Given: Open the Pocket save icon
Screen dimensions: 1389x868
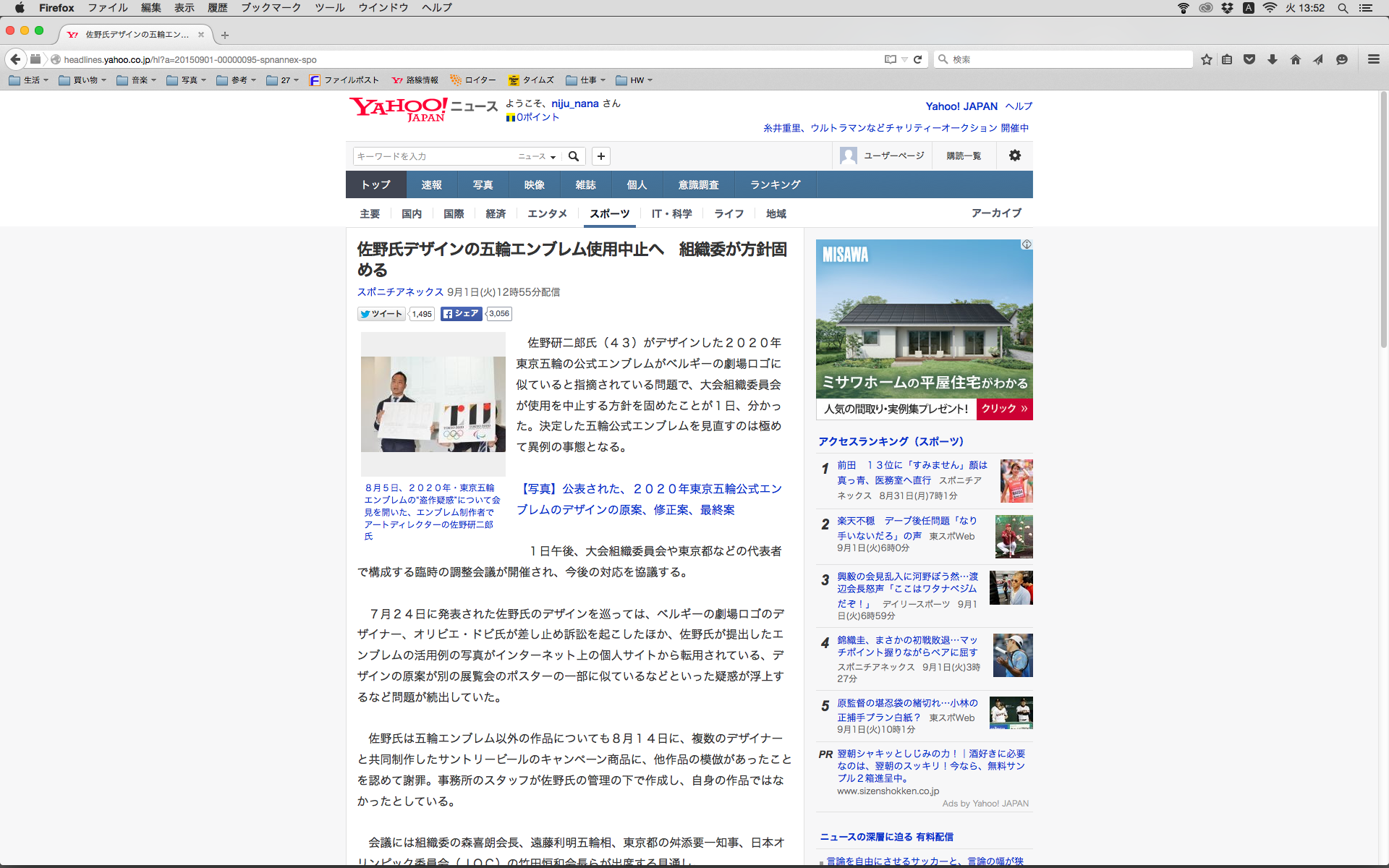Looking at the screenshot, I should coord(1249,59).
